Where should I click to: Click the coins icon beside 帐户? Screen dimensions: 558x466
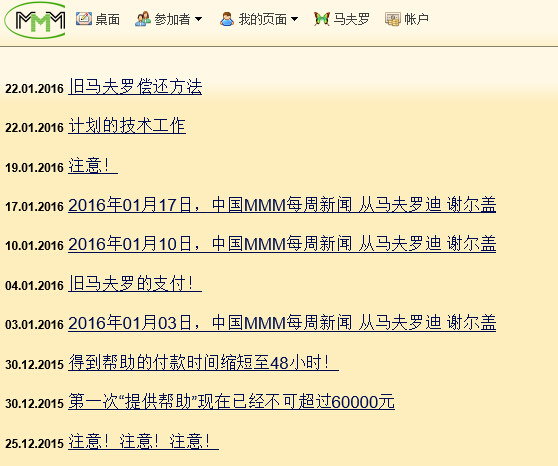pos(393,19)
